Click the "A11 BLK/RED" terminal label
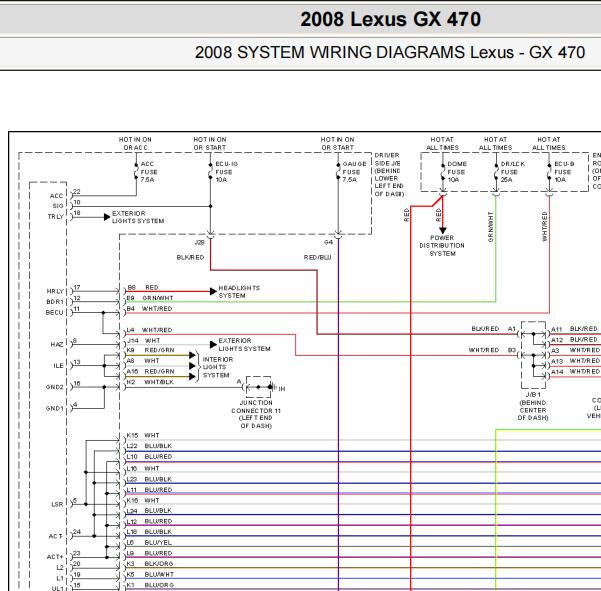 (574, 329)
